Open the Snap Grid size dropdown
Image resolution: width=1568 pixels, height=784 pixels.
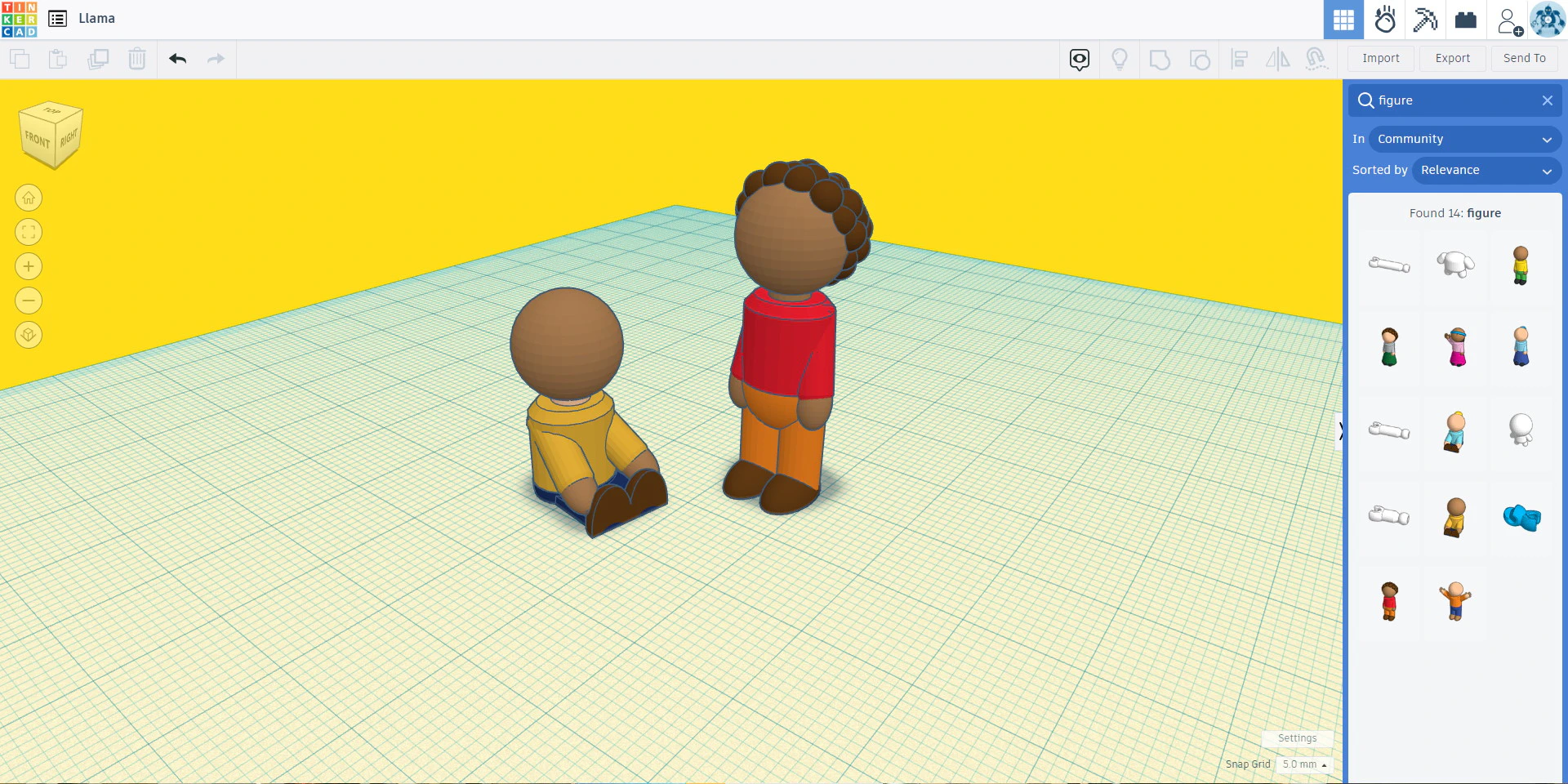[1304, 764]
